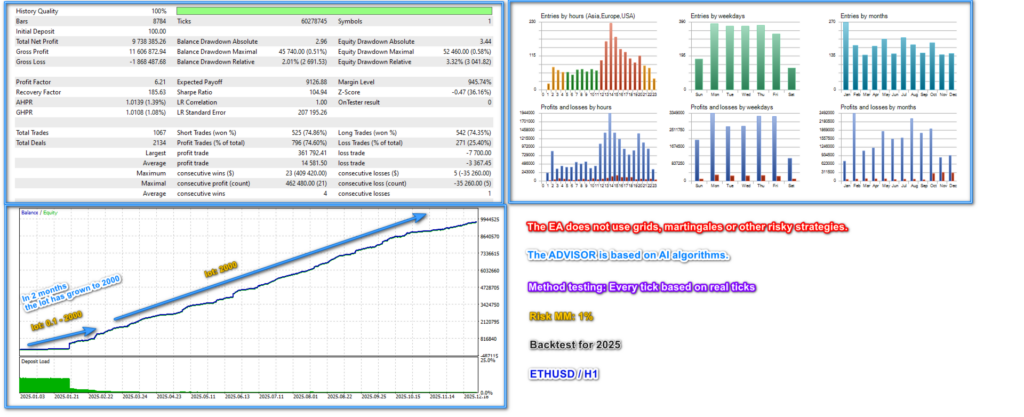Click the Margin Level value 945.74%
This screenshot has height=417, width=1024.
[480, 82]
